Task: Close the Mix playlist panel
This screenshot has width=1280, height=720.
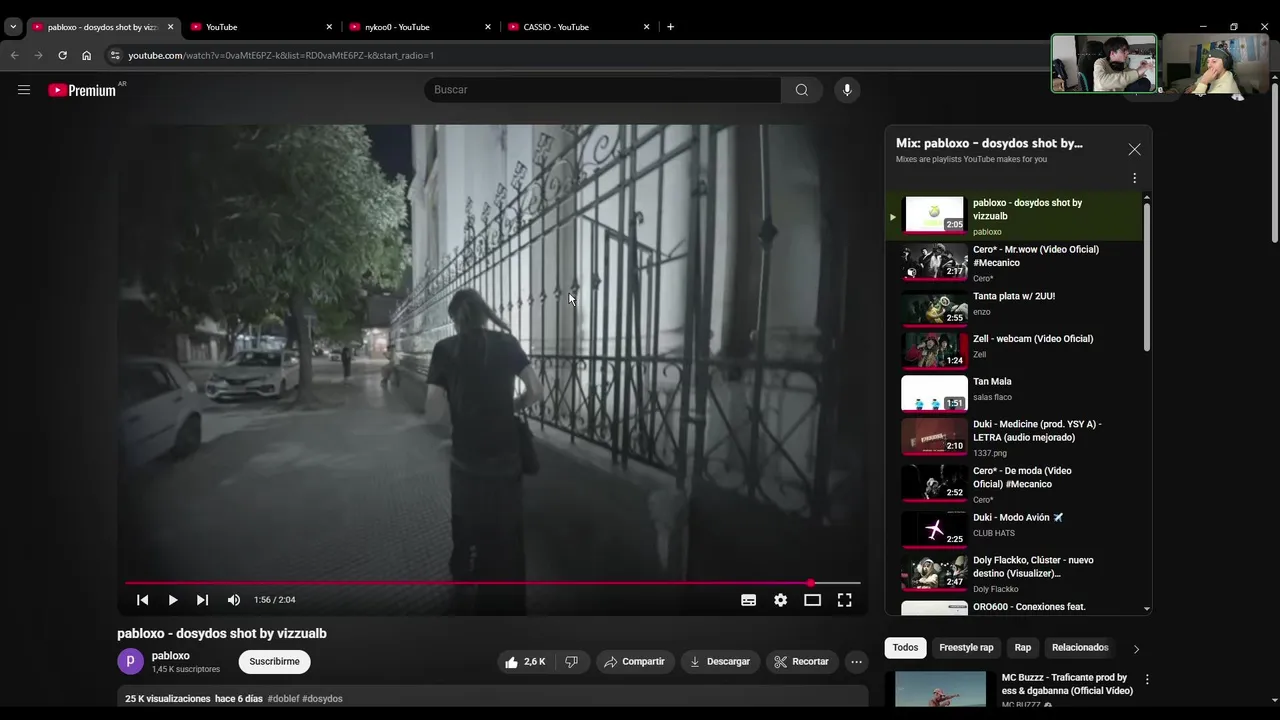Action: coord(1134,149)
